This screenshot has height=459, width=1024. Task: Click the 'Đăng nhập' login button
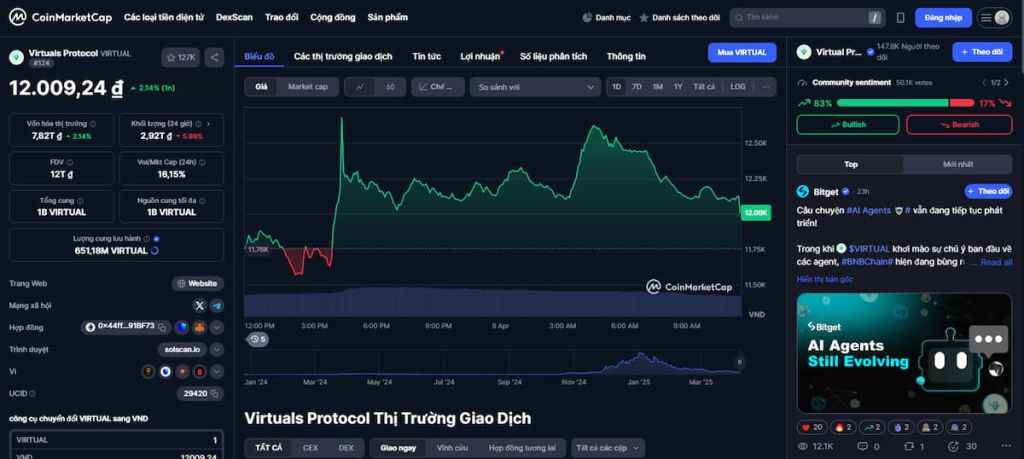[x=943, y=18]
